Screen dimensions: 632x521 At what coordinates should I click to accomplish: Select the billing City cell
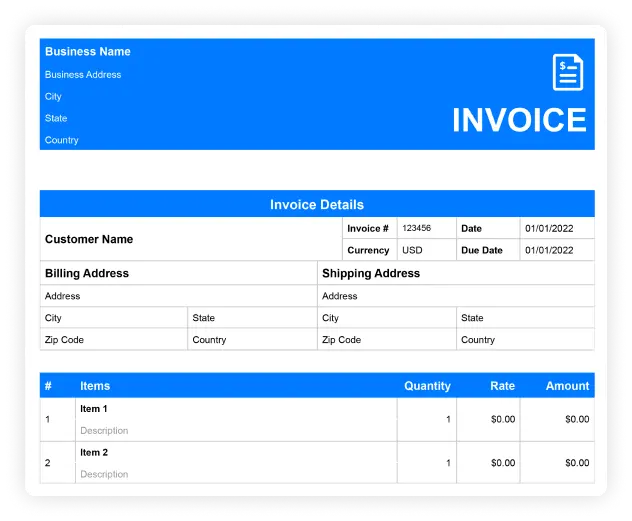pos(114,318)
